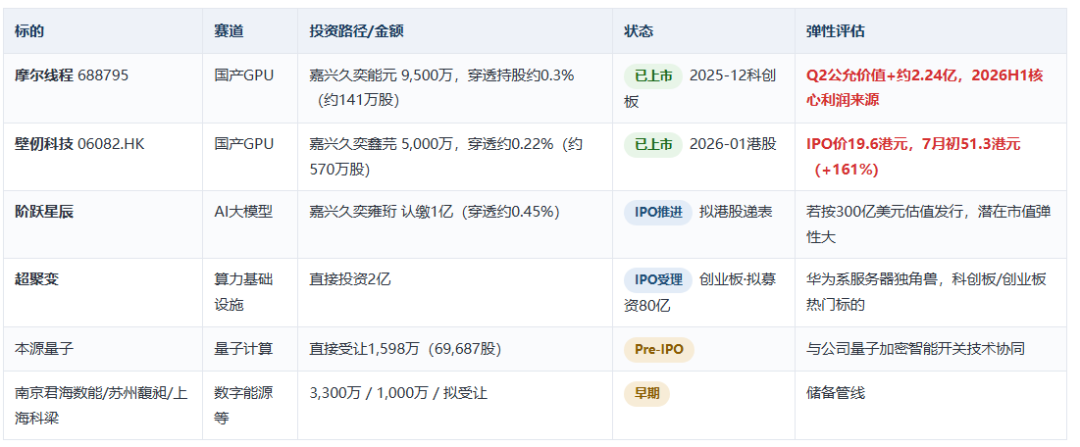This screenshot has width=1080, height=447.
Task: Click the 储备管线 cell
Action: pos(931,406)
